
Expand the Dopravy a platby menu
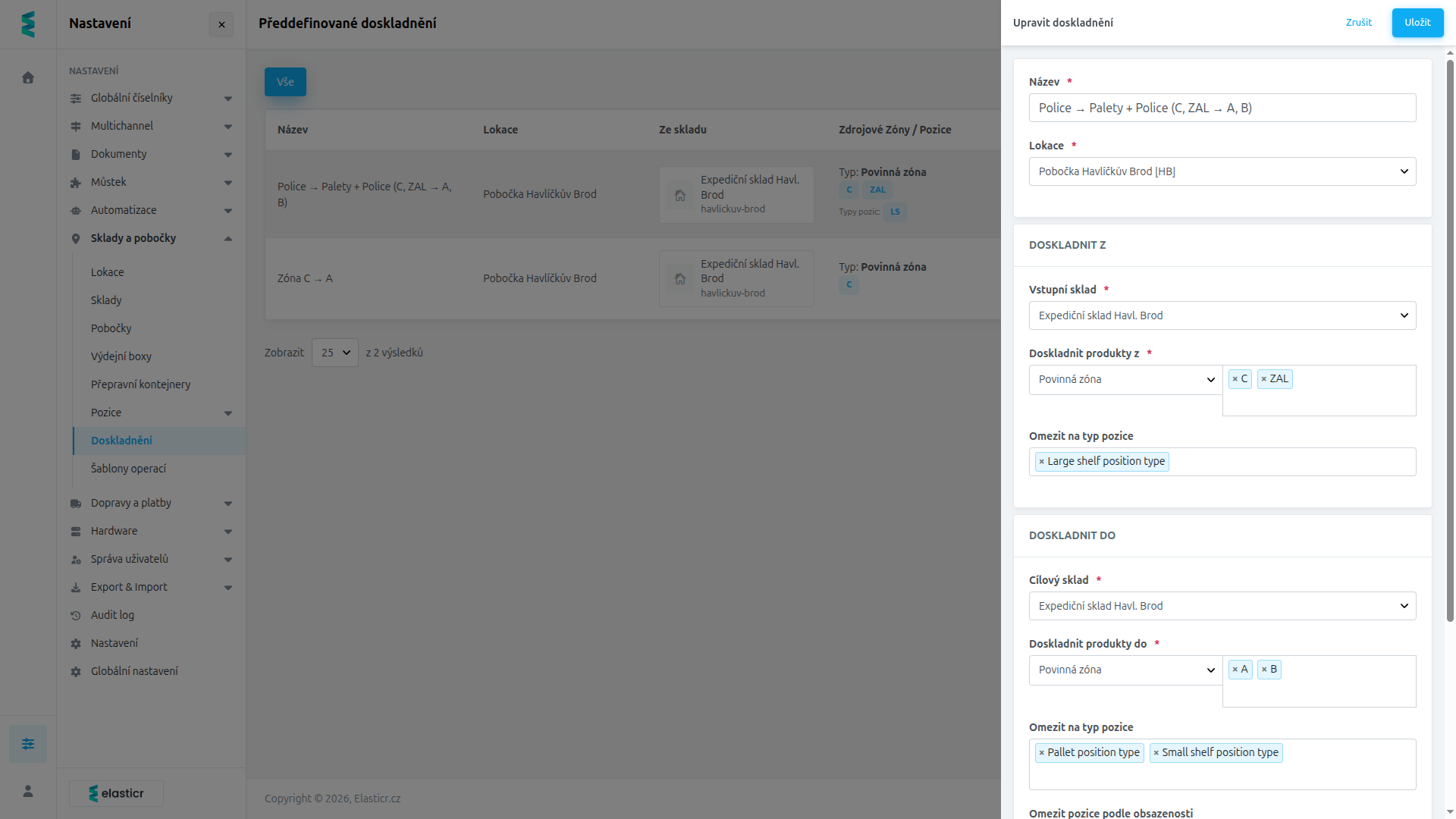click(x=151, y=503)
